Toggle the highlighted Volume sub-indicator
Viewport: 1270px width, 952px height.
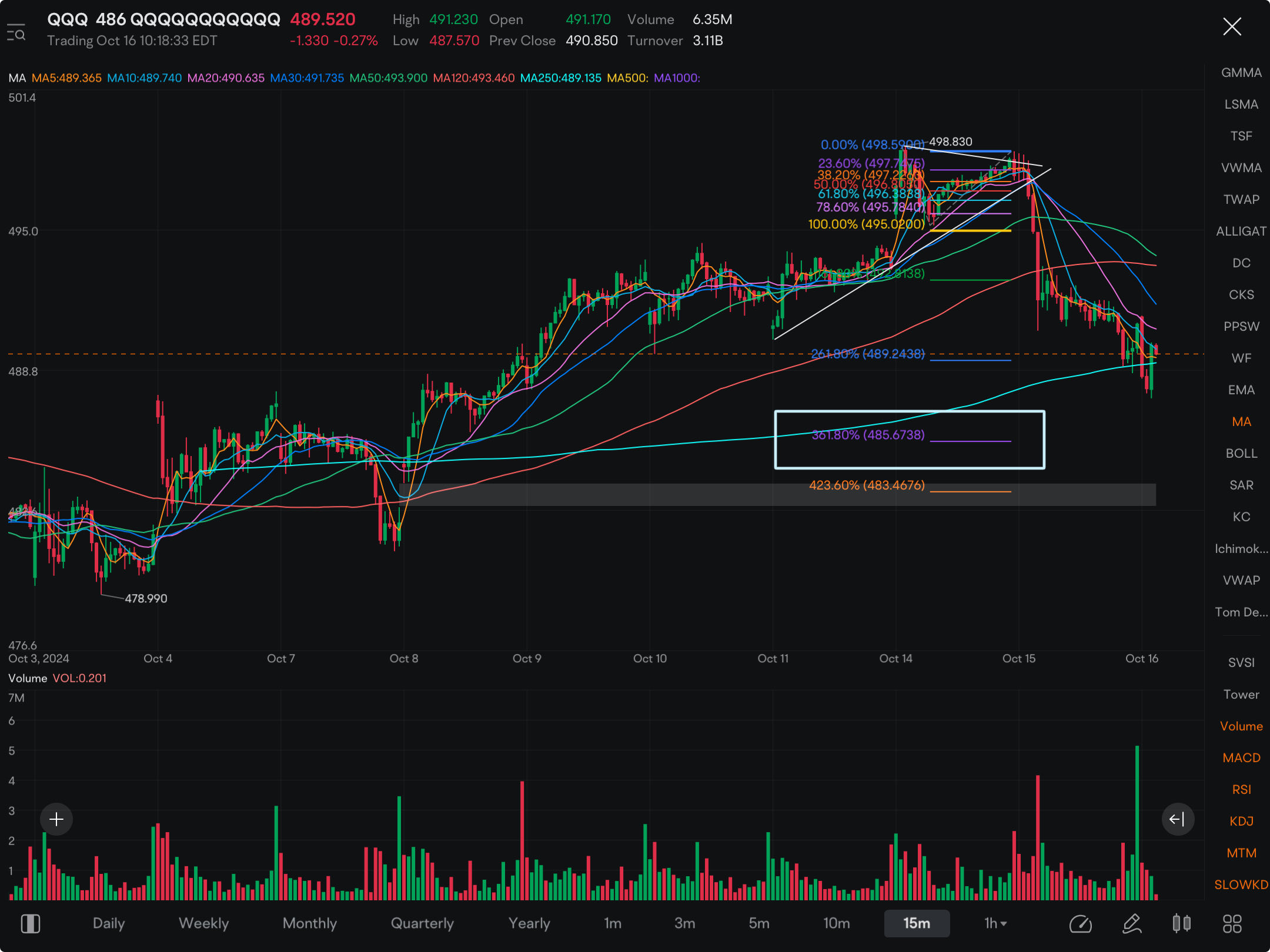pyautogui.click(x=1241, y=726)
